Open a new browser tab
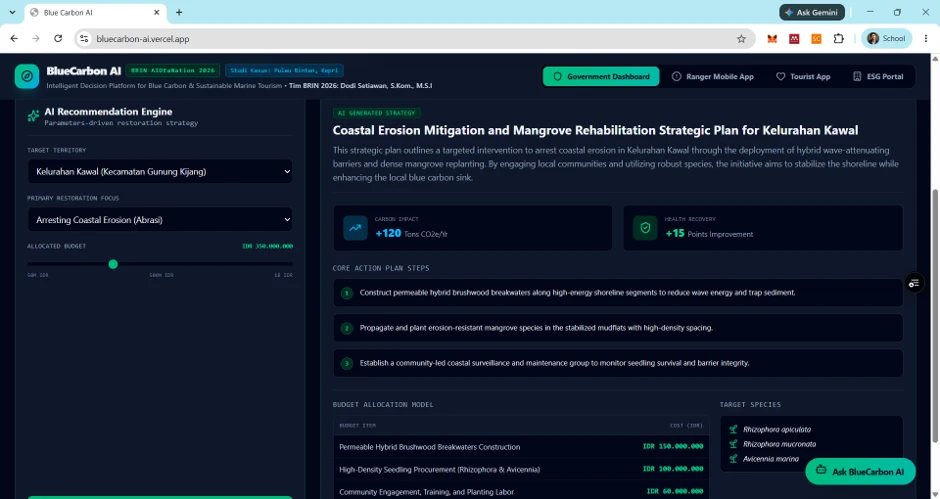Screen dimensions: 940x499 (179, 12)
